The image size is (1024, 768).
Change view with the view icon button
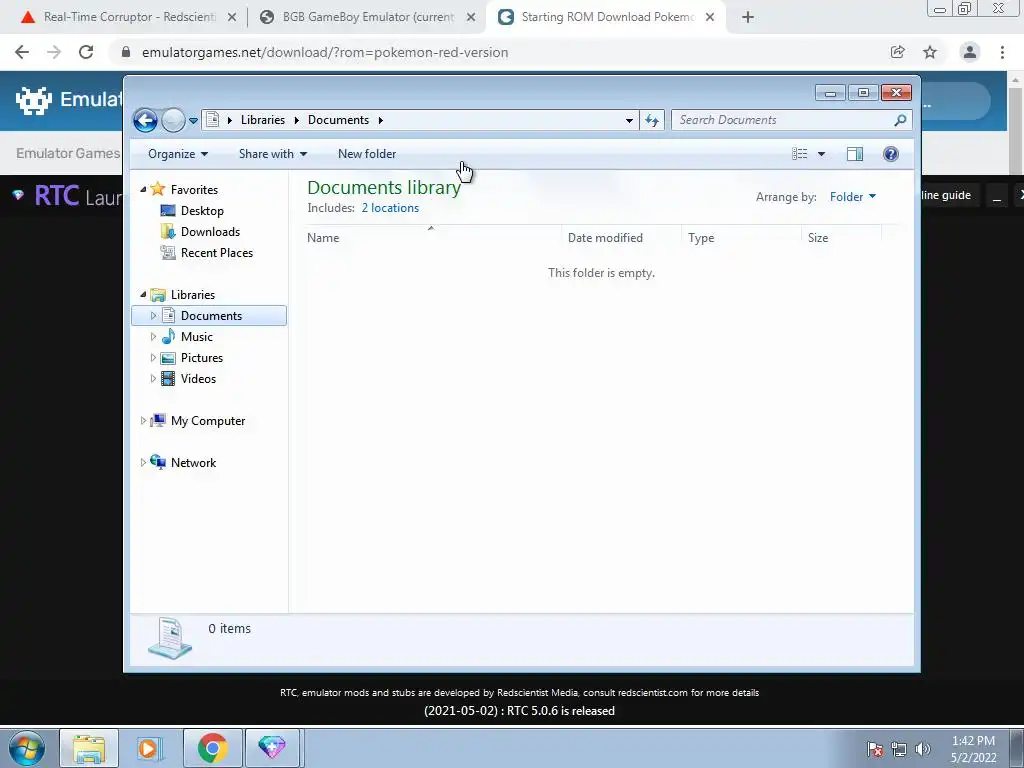coord(799,154)
